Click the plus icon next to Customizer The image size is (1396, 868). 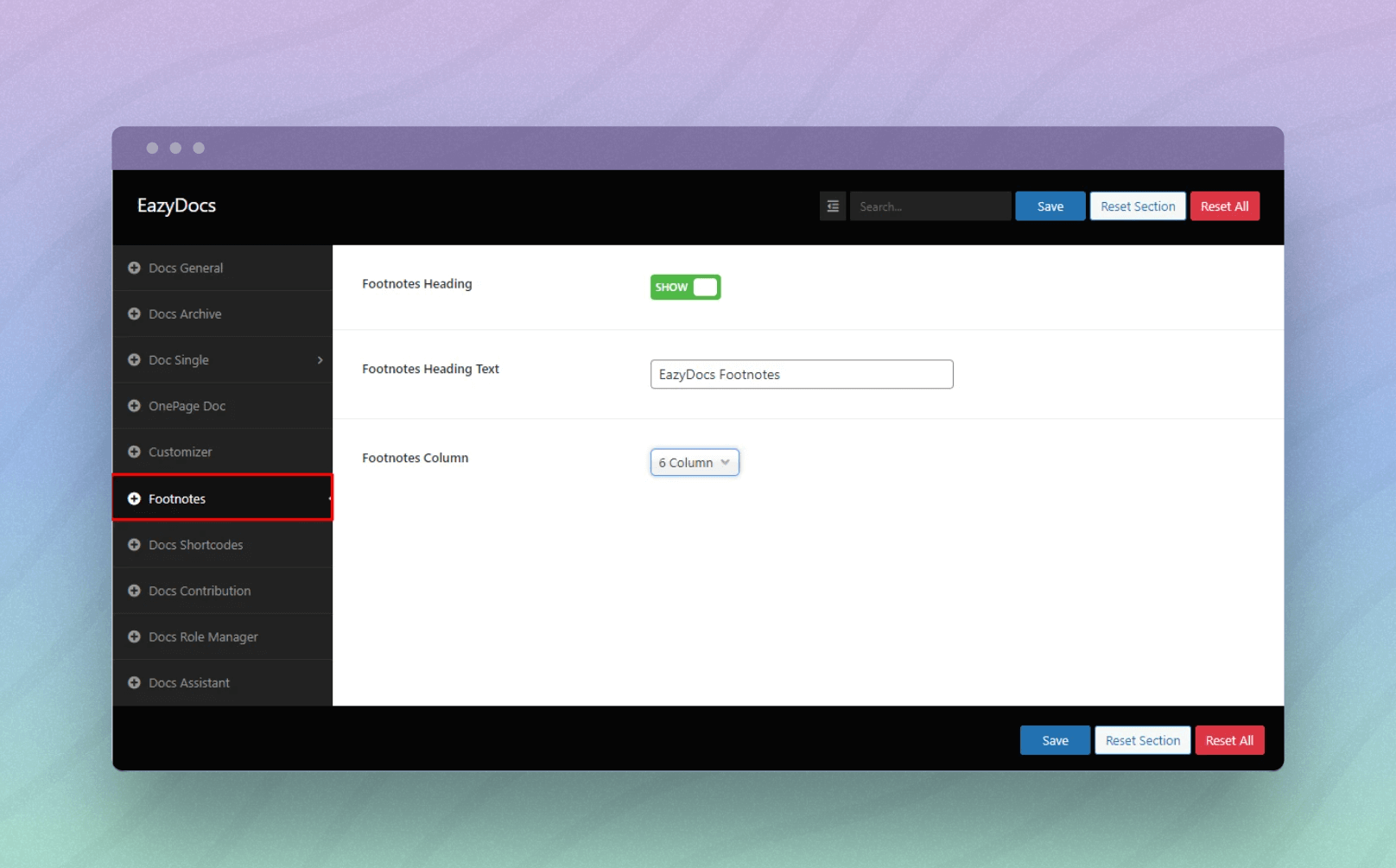click(134, 452)
